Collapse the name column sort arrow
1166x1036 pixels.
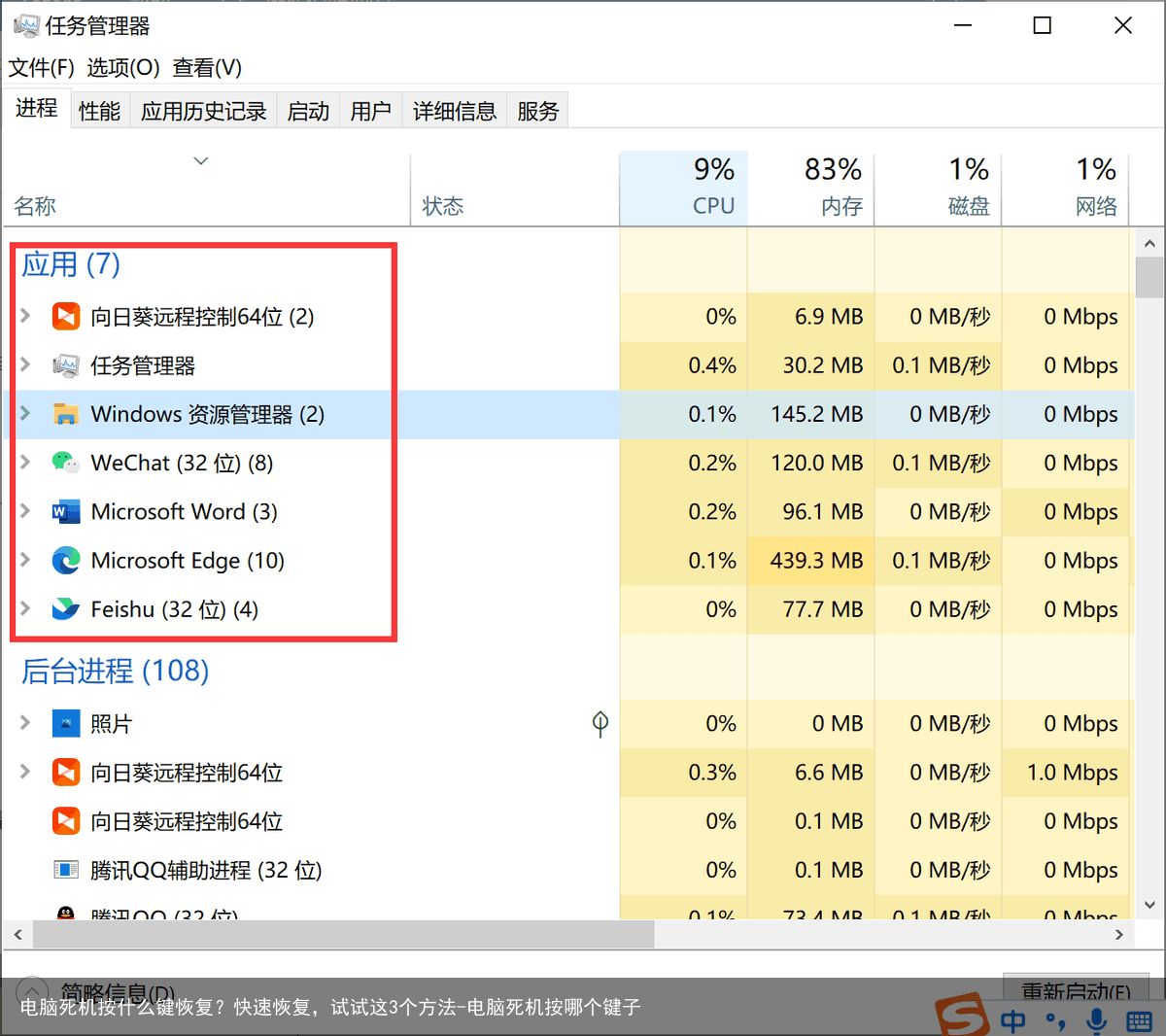pyautogui.click(x=200, y=160)
